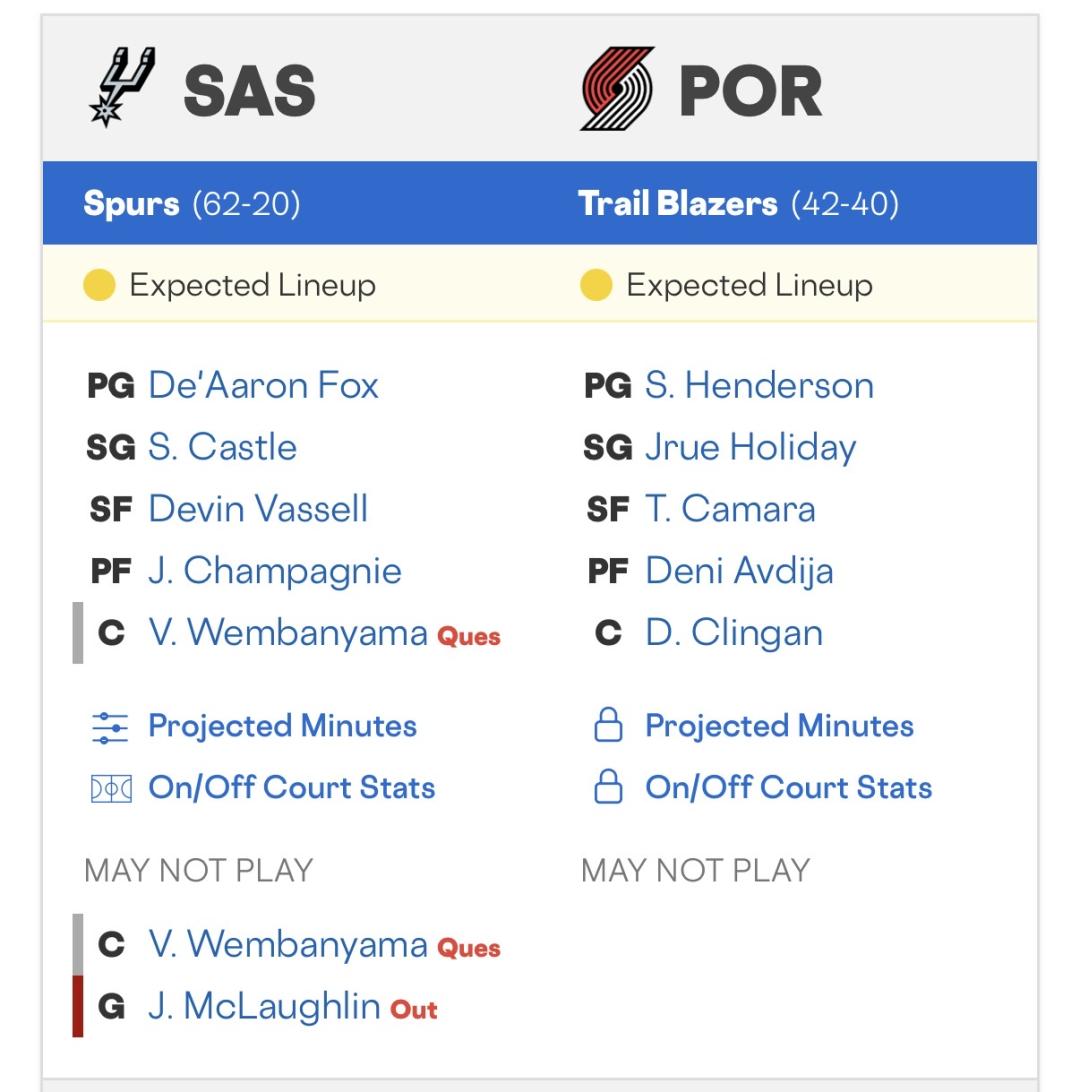Select S. Castle in Spurs lineup

coord(222,447)
